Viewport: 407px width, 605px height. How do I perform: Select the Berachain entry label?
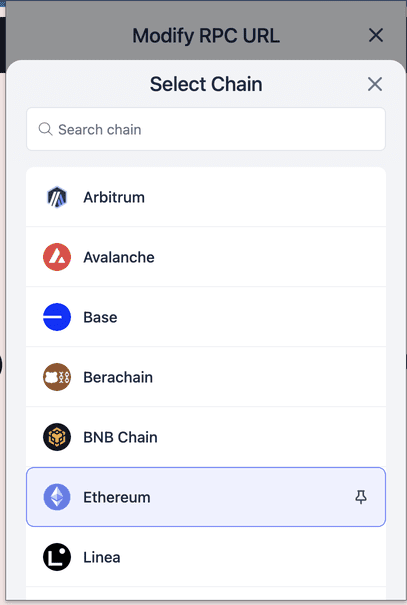[118, 377]
